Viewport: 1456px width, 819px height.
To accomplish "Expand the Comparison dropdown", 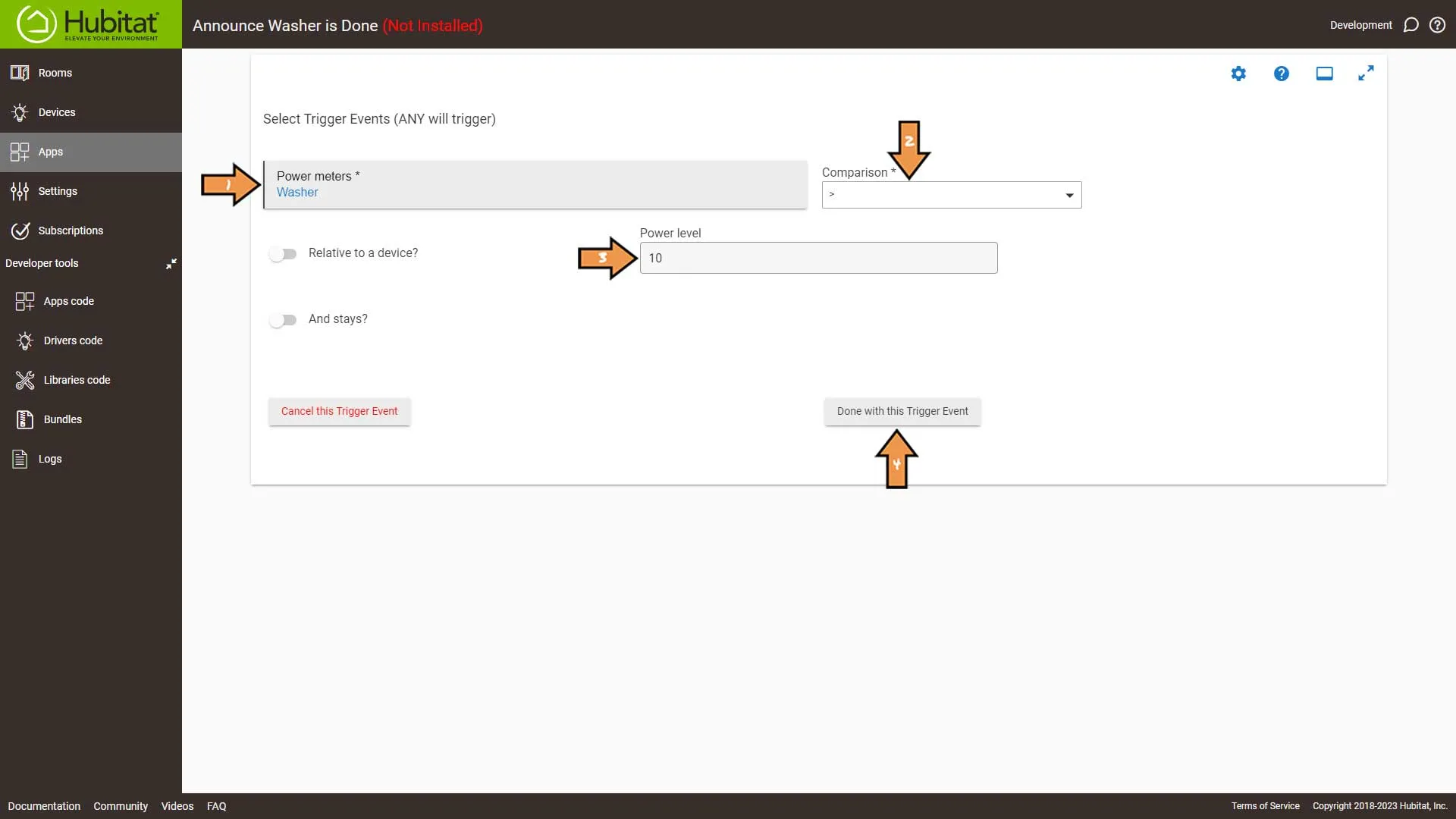I will pos(1069,194).
